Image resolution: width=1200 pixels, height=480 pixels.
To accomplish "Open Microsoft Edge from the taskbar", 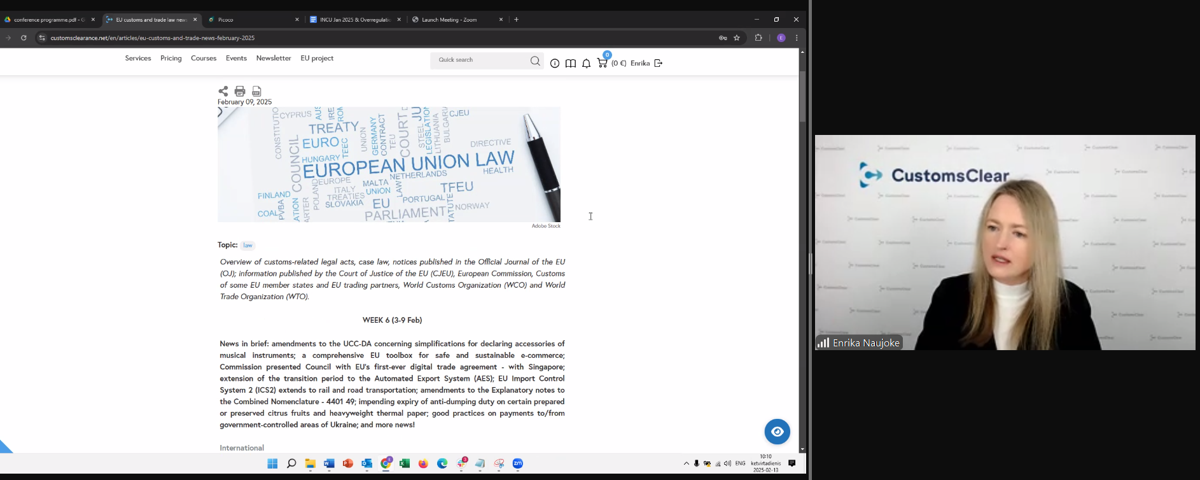I will pos(442,463).
